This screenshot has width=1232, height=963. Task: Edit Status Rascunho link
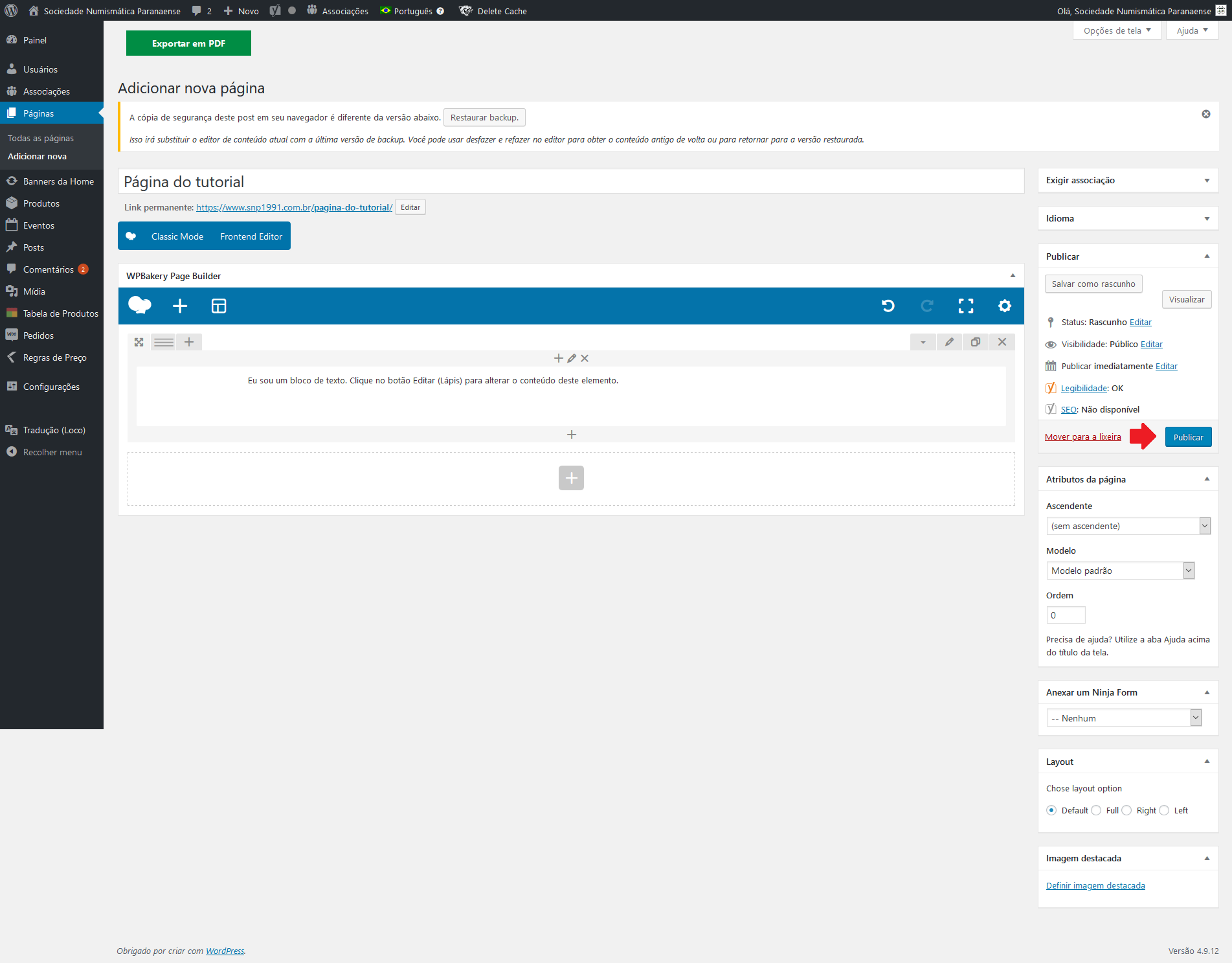pyautogui.click(x=1140, y=323)
